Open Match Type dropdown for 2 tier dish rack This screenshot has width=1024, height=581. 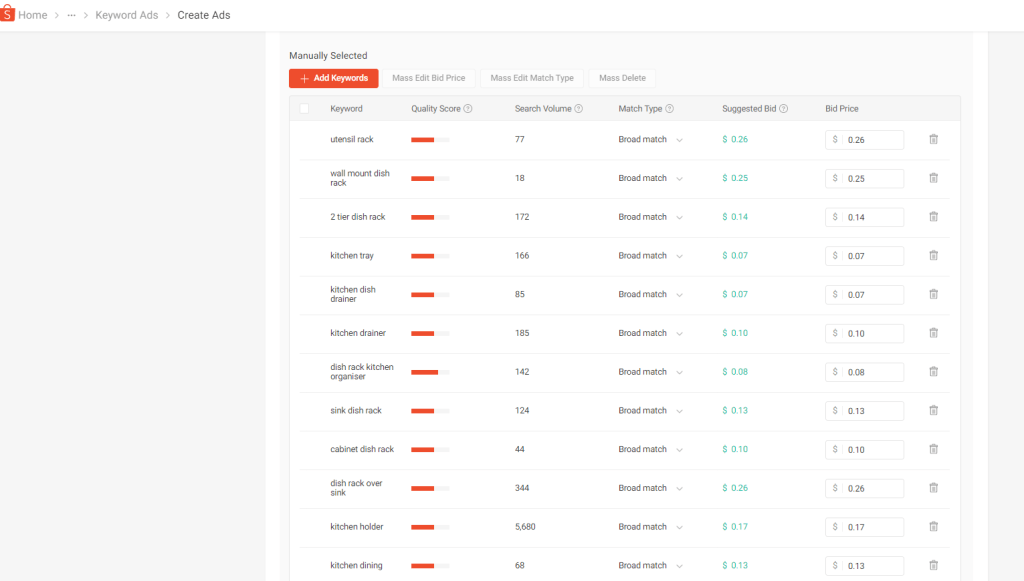point(650,217)
